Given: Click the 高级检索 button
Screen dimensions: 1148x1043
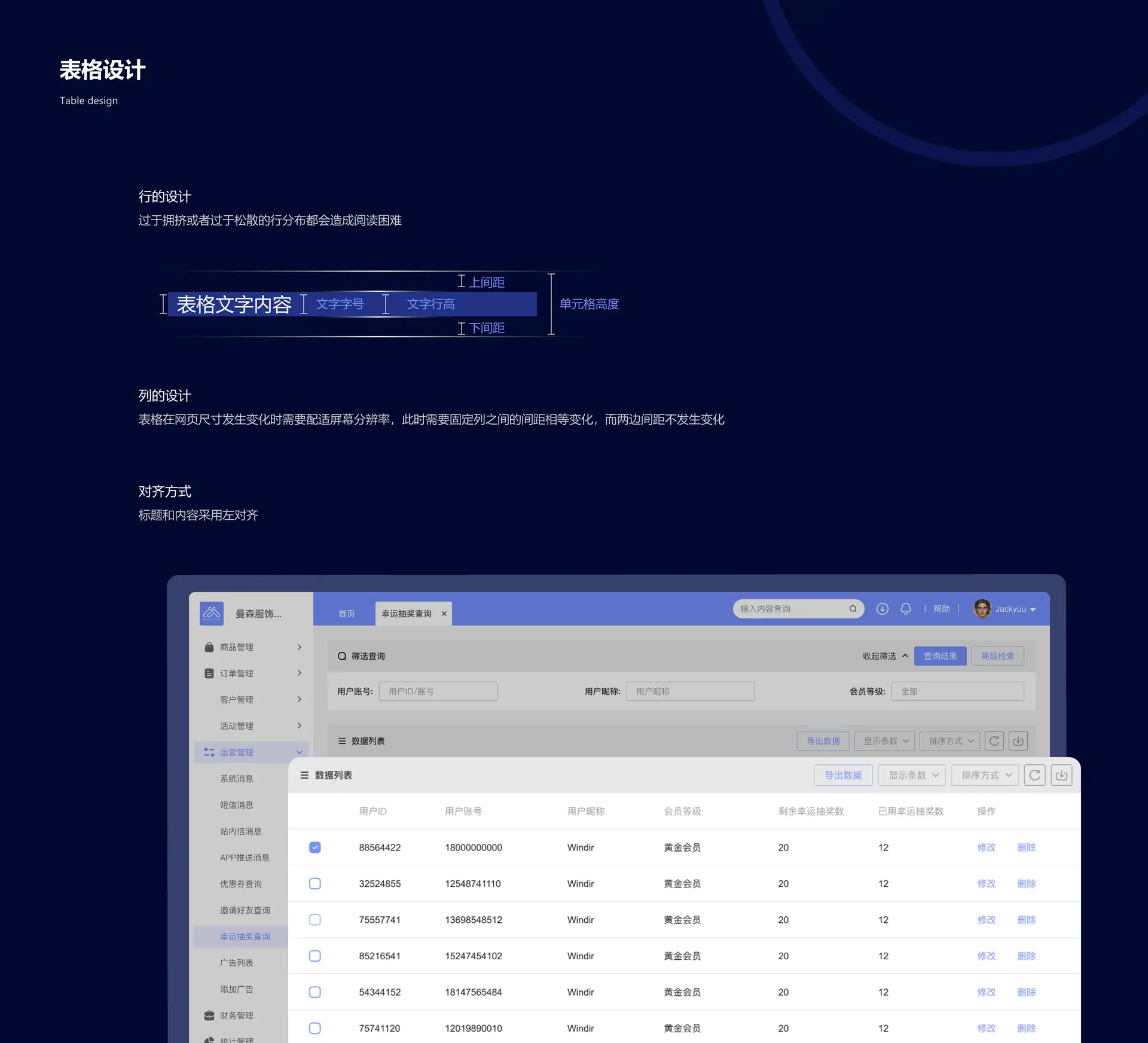Looking at the screenshot, I should click(998, 656).
